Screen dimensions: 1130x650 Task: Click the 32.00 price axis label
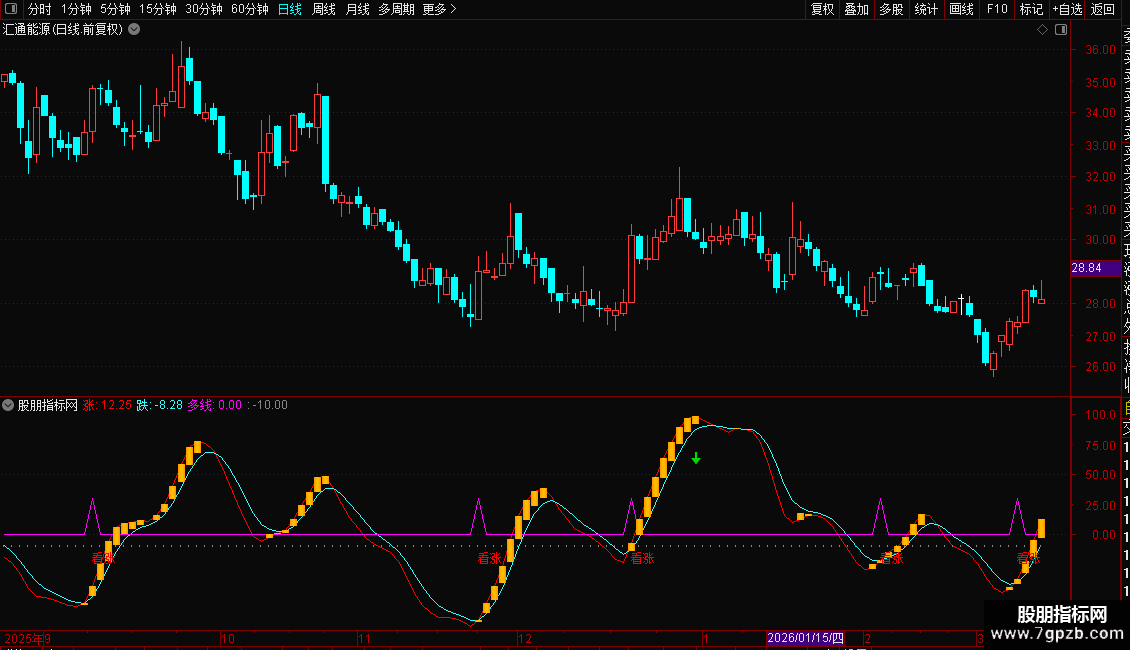pos(1100,177)
